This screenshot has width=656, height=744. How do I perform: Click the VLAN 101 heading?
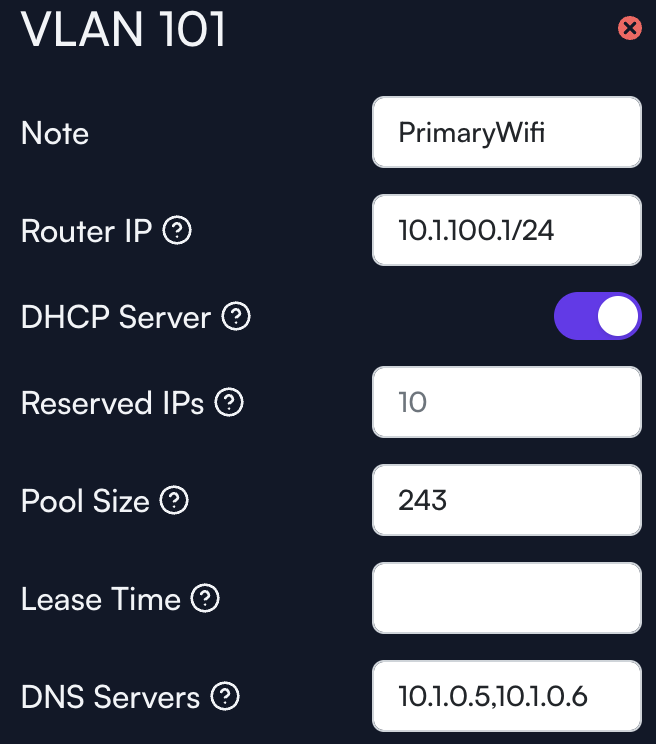pyautogui.click(x=123, y=29)
